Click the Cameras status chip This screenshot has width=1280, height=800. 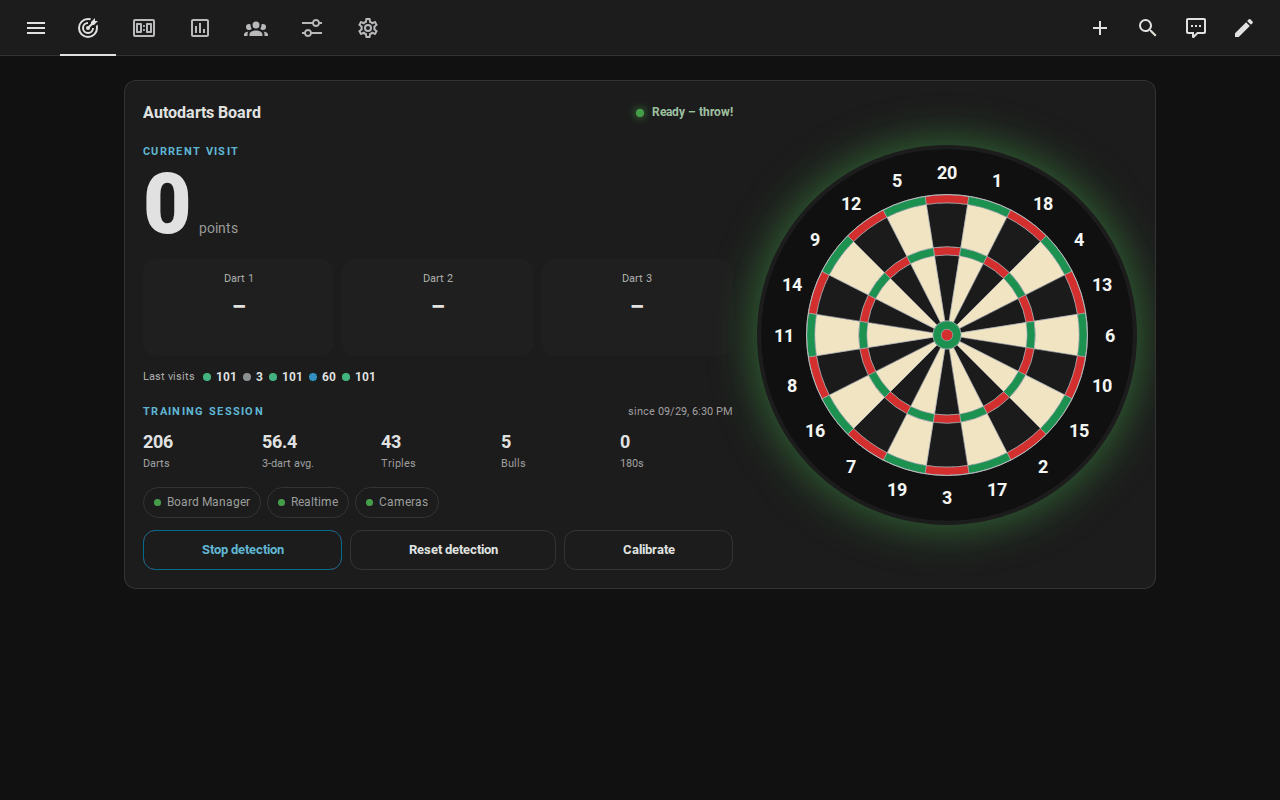point(397,502)
